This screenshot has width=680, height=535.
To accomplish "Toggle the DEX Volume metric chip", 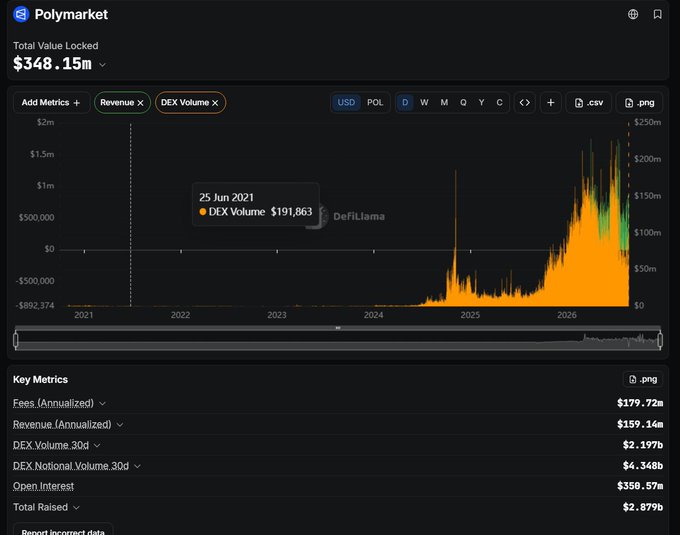I will pyautogui.click(x=190, y=103).
